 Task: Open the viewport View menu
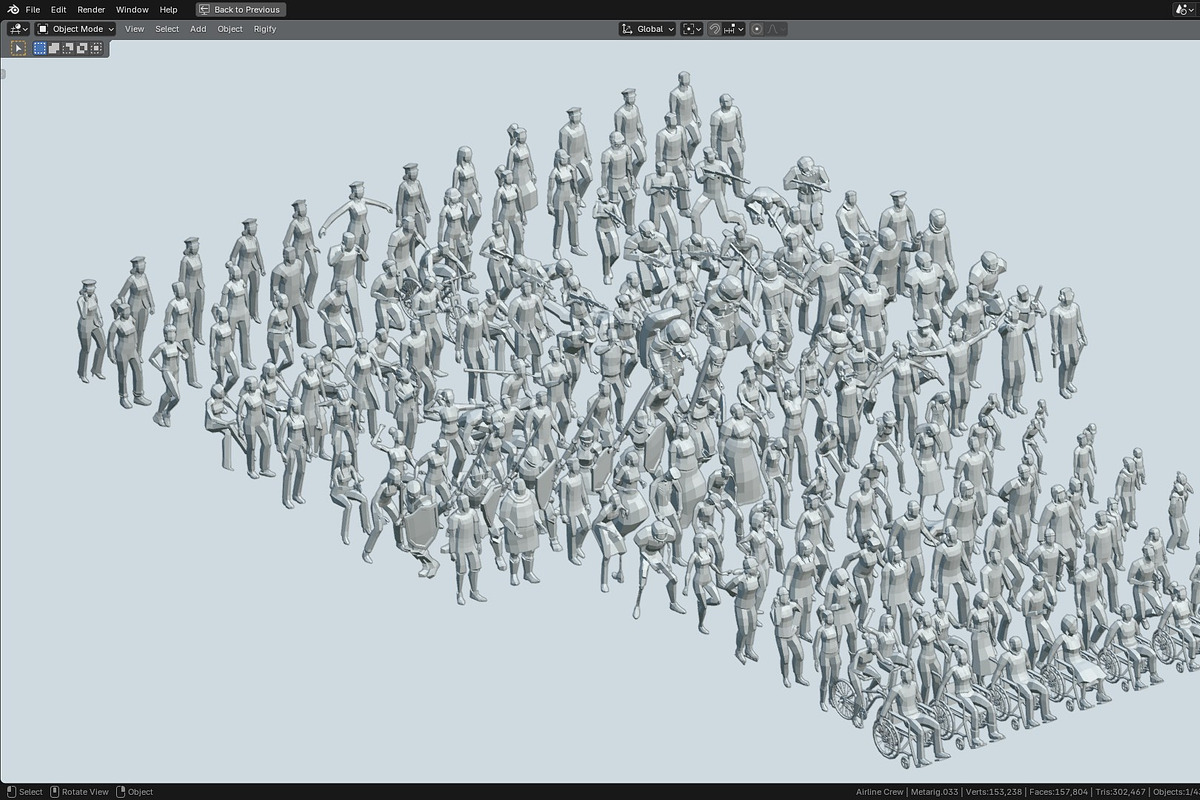(x=134, y=29)
